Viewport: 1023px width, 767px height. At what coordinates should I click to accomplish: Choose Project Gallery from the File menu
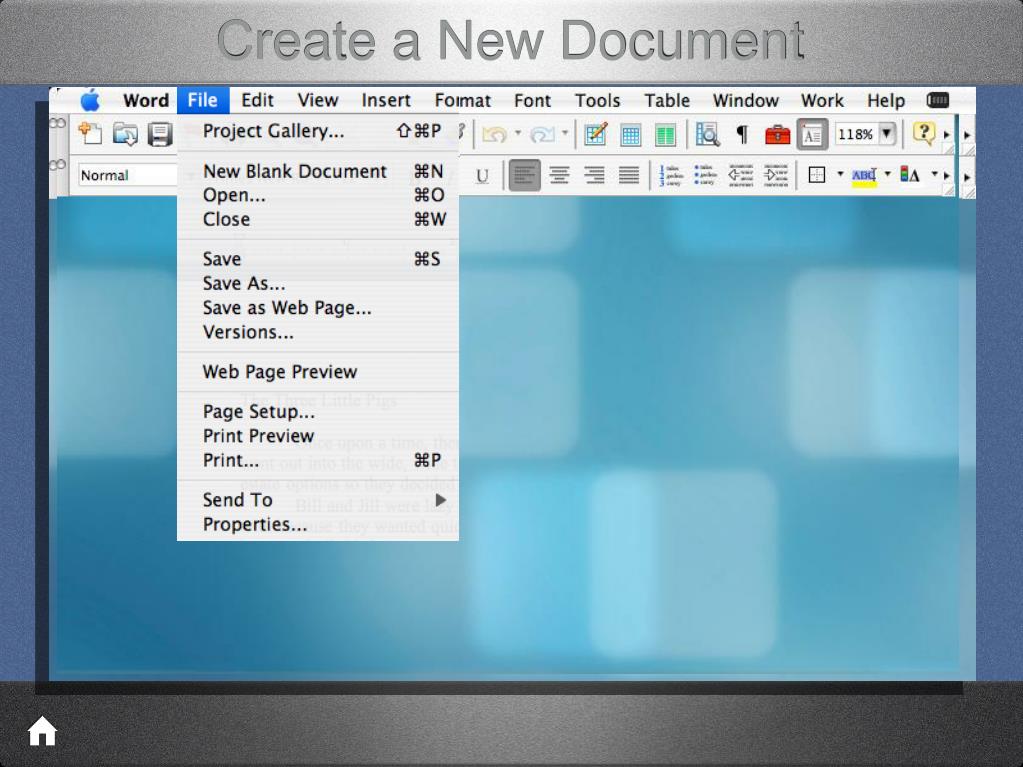pos(318,131)
